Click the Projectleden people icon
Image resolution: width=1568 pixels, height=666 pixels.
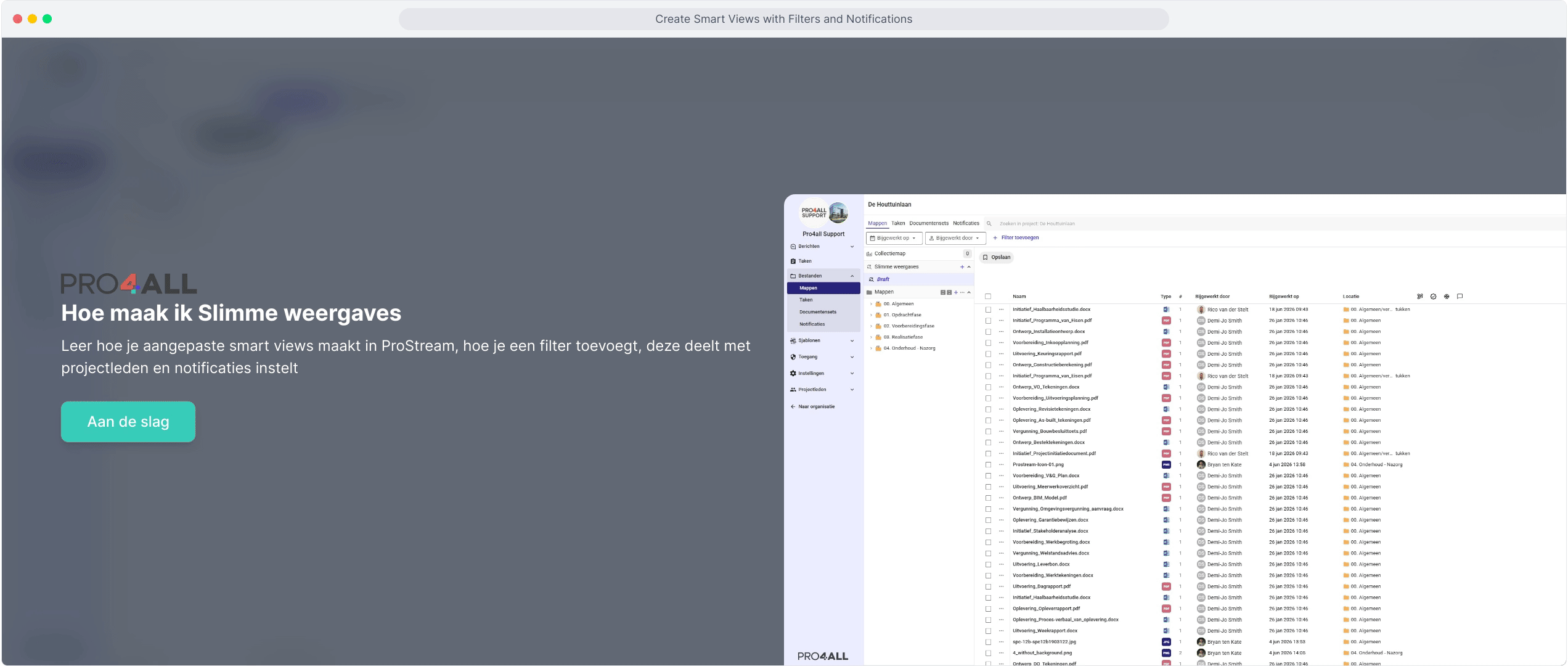pos(793,390)
